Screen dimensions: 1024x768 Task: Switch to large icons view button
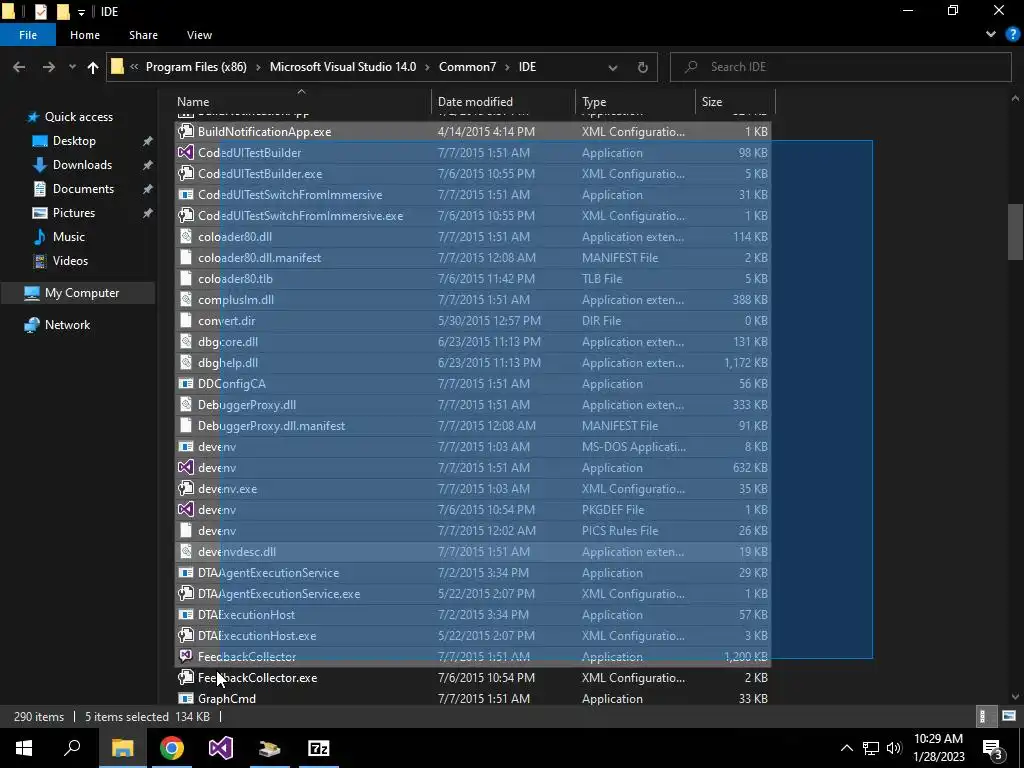click(1009, 716)
